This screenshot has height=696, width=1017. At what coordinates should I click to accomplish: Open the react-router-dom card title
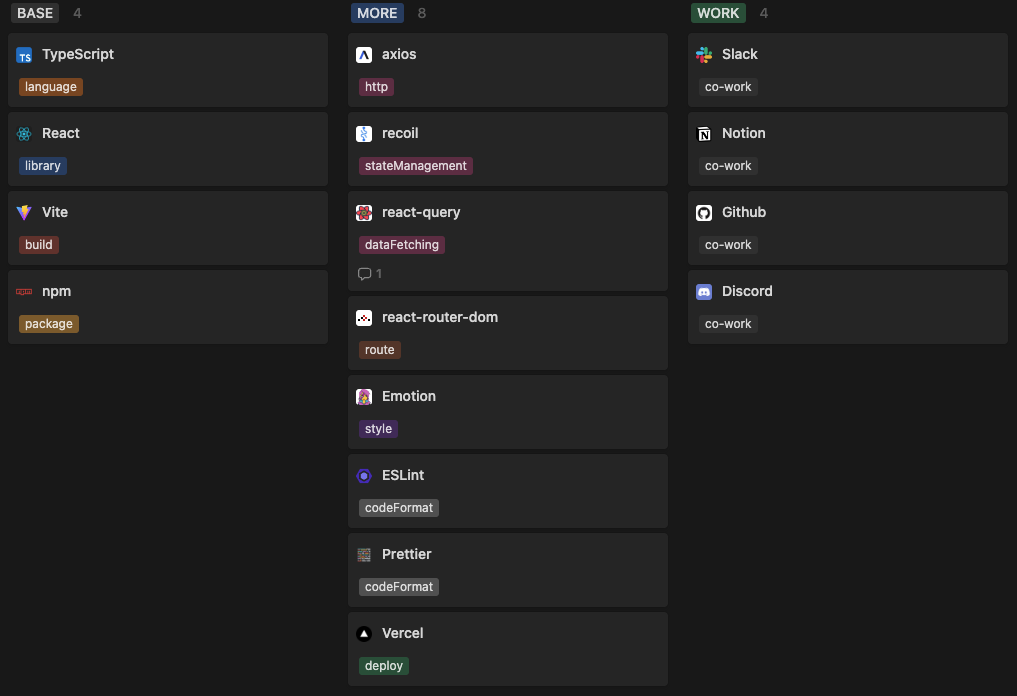pyautogui.click(x=440, y=317)
